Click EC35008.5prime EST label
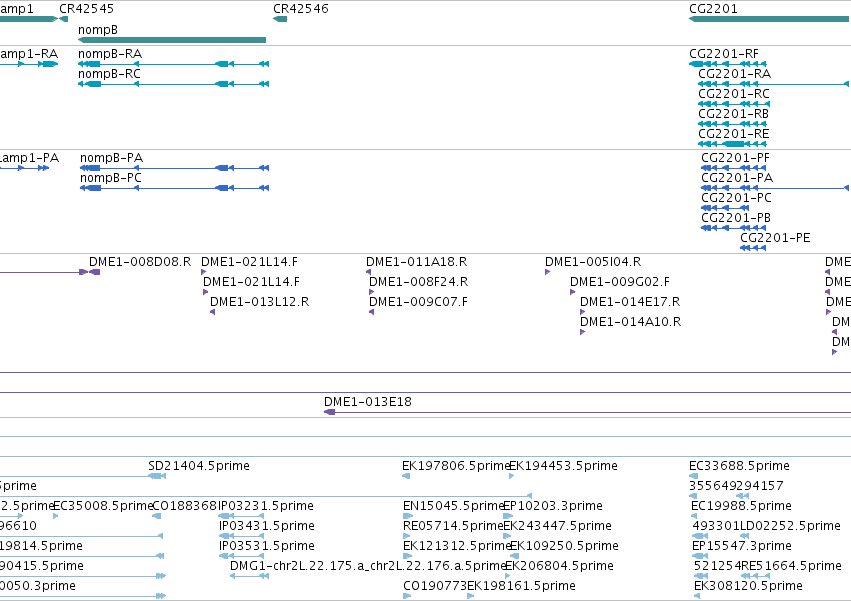 point(103,507)
